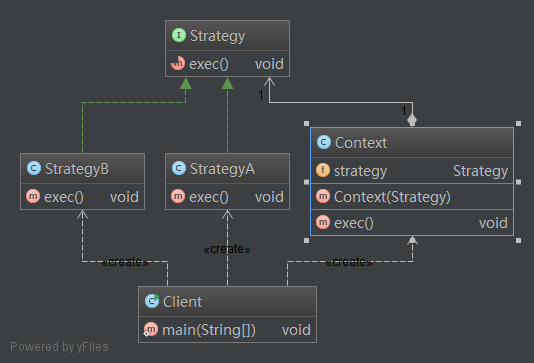Click the static main method icon in Client
The image size is (534, 363).
pyautogui.click(x=151, y=330)
